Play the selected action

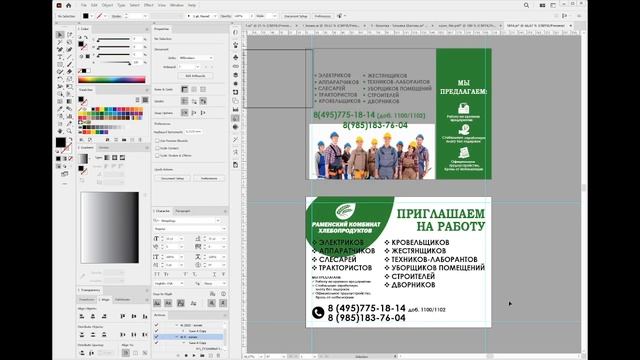pyautogui.click(x=194, y=356)
